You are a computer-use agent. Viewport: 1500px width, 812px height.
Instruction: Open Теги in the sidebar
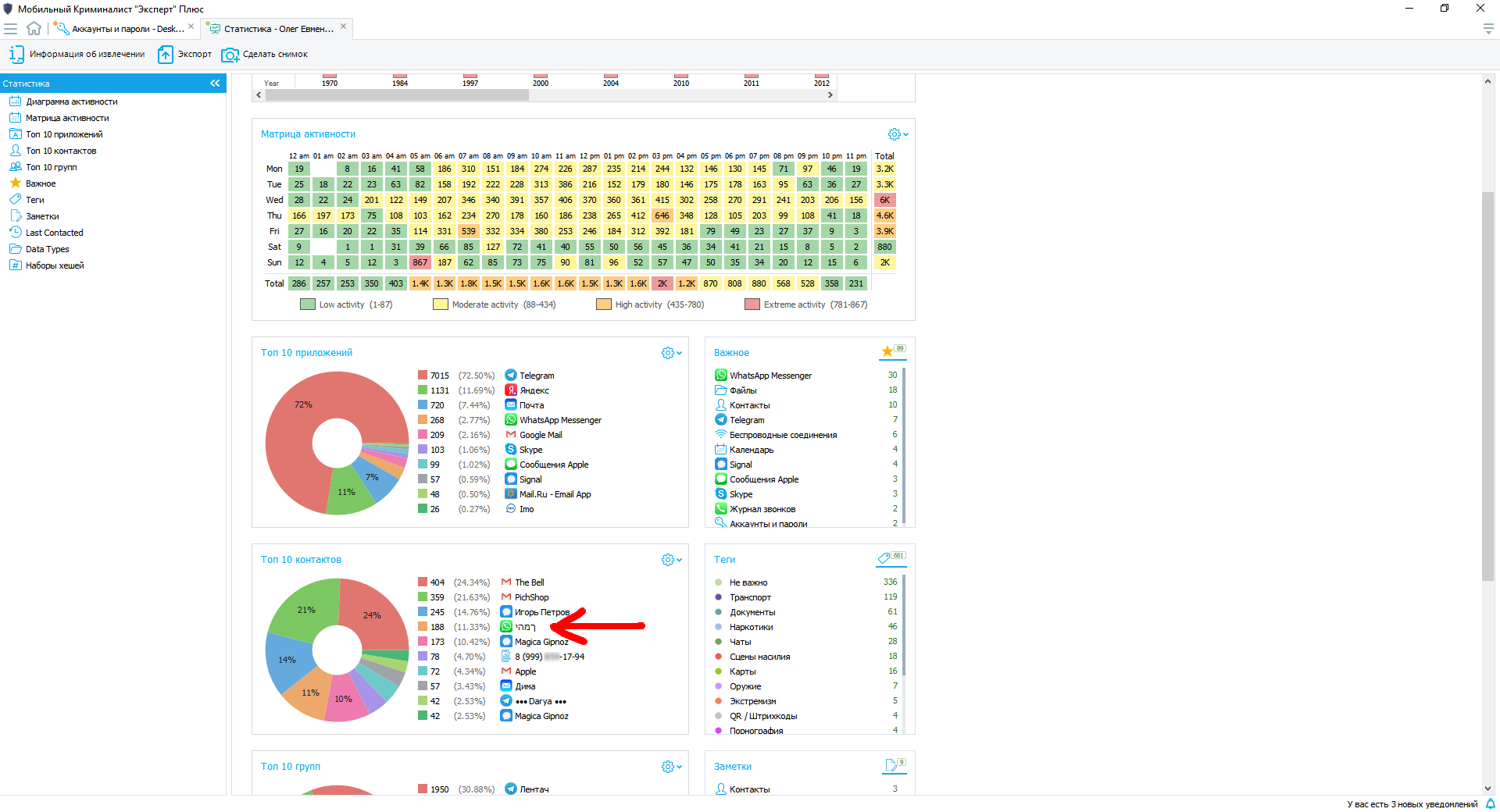click(35, 200)
